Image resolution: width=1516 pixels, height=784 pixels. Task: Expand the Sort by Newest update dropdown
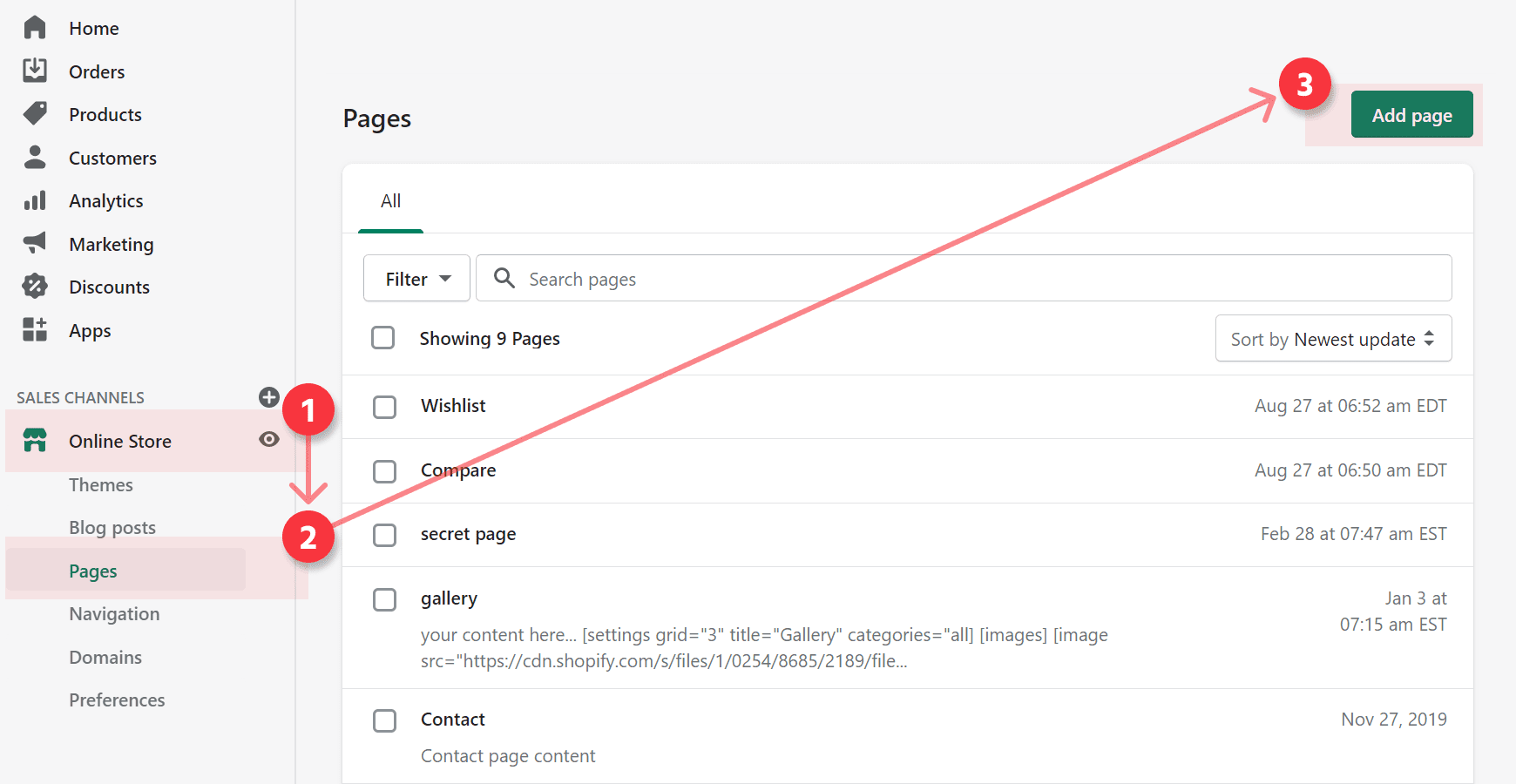(x=1332, y=339)
